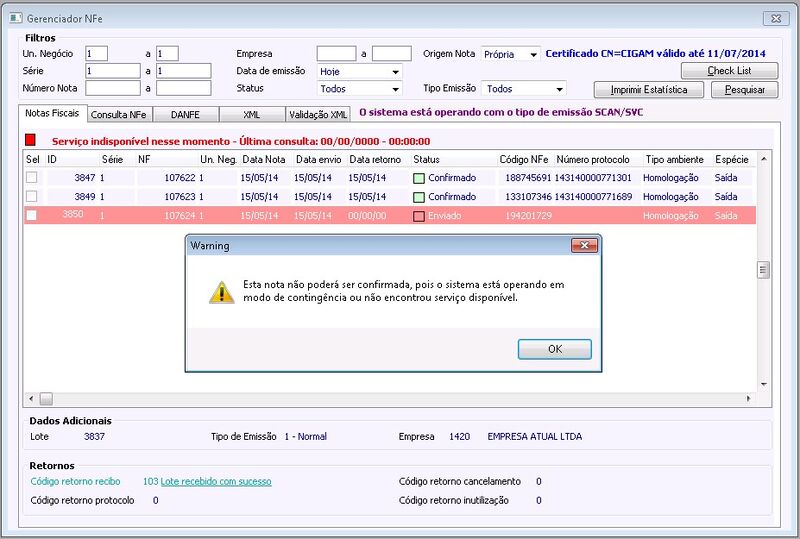Open the Validação XML tab
The height and width of the screenshot is (539, 800).
pos(318,115)
